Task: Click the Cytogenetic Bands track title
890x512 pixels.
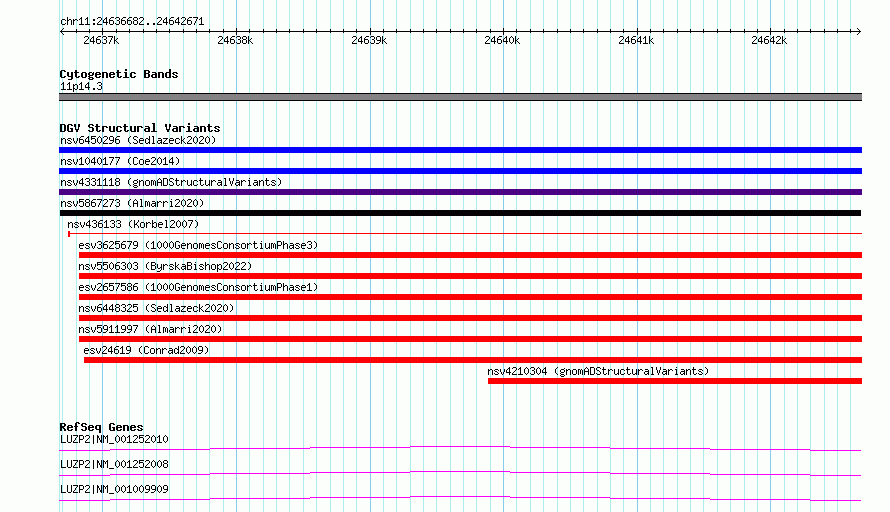Action: (119, 74)
